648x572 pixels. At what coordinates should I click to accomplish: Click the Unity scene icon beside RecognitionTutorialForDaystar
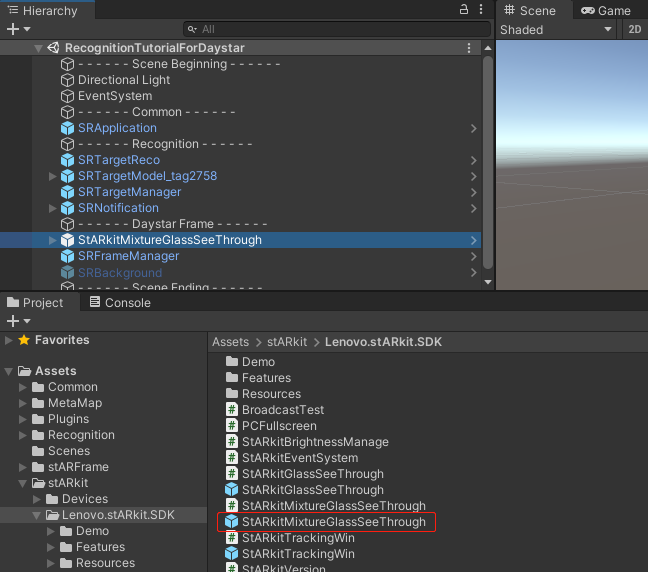coord(53,48)
